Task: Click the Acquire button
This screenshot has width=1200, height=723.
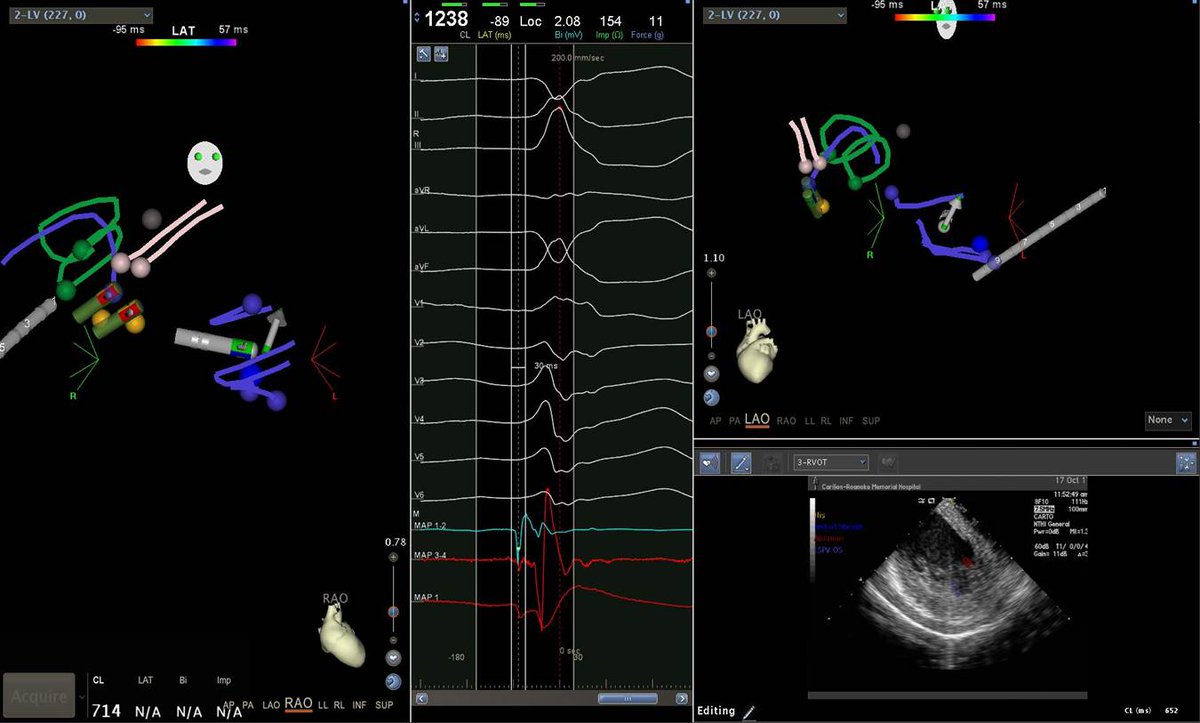Action: pos(38,694)
